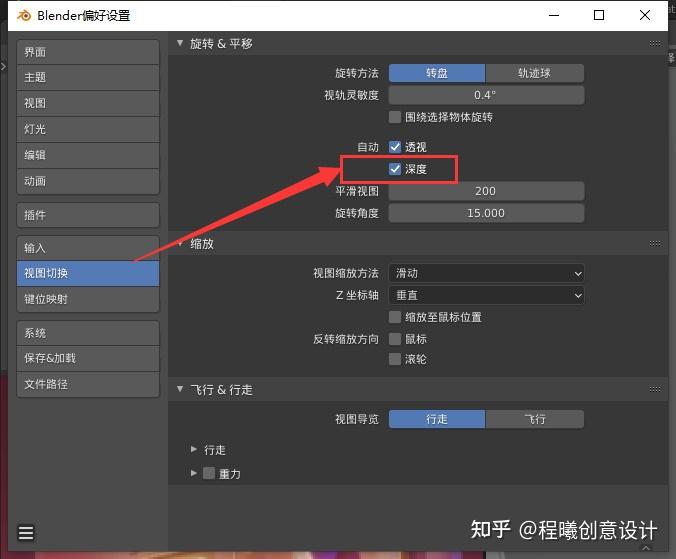676x559 pixels.
Task: Open the 界面 preferences tab
Action: (88, 53)
